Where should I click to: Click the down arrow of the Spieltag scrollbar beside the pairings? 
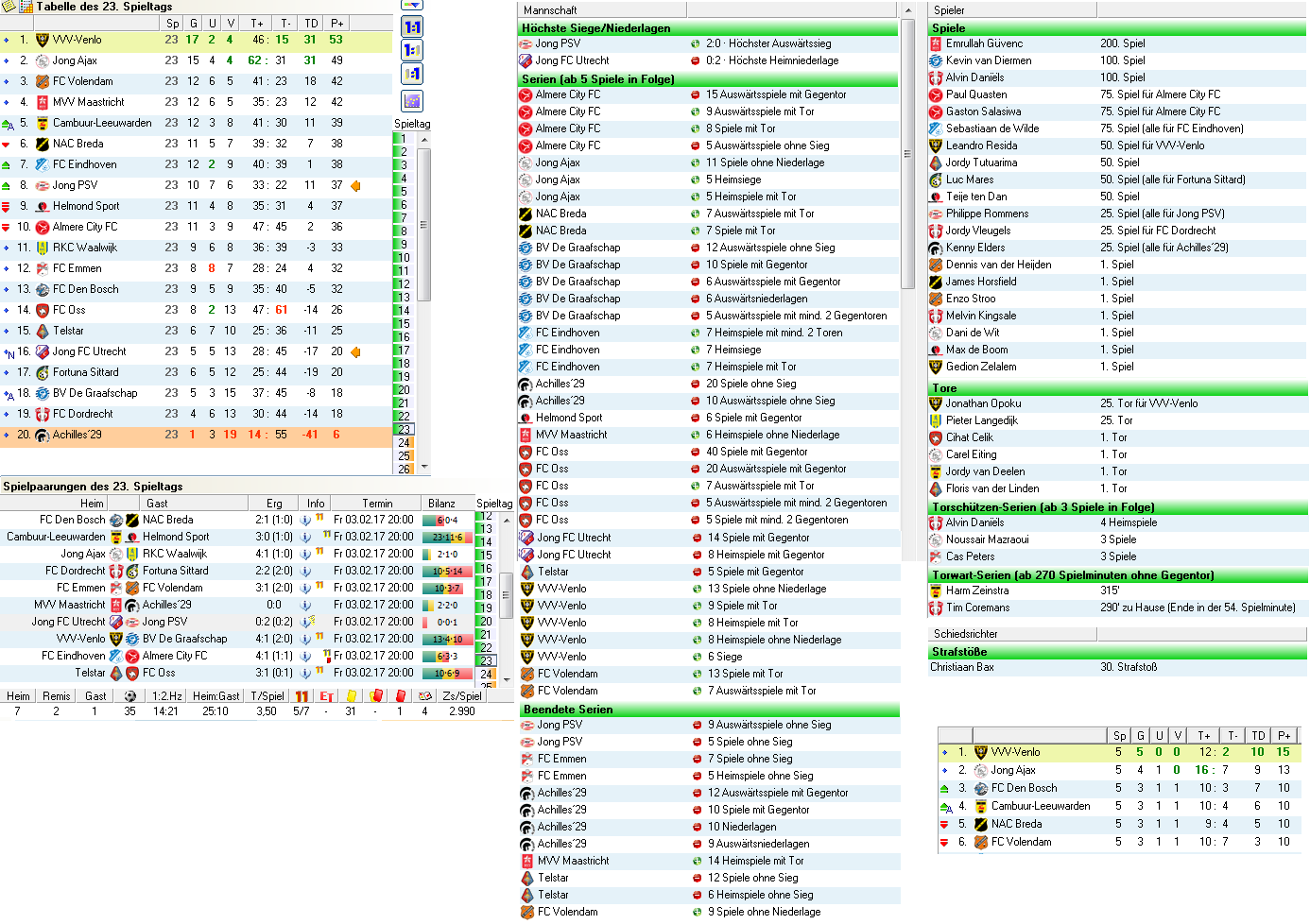(506, 680)
